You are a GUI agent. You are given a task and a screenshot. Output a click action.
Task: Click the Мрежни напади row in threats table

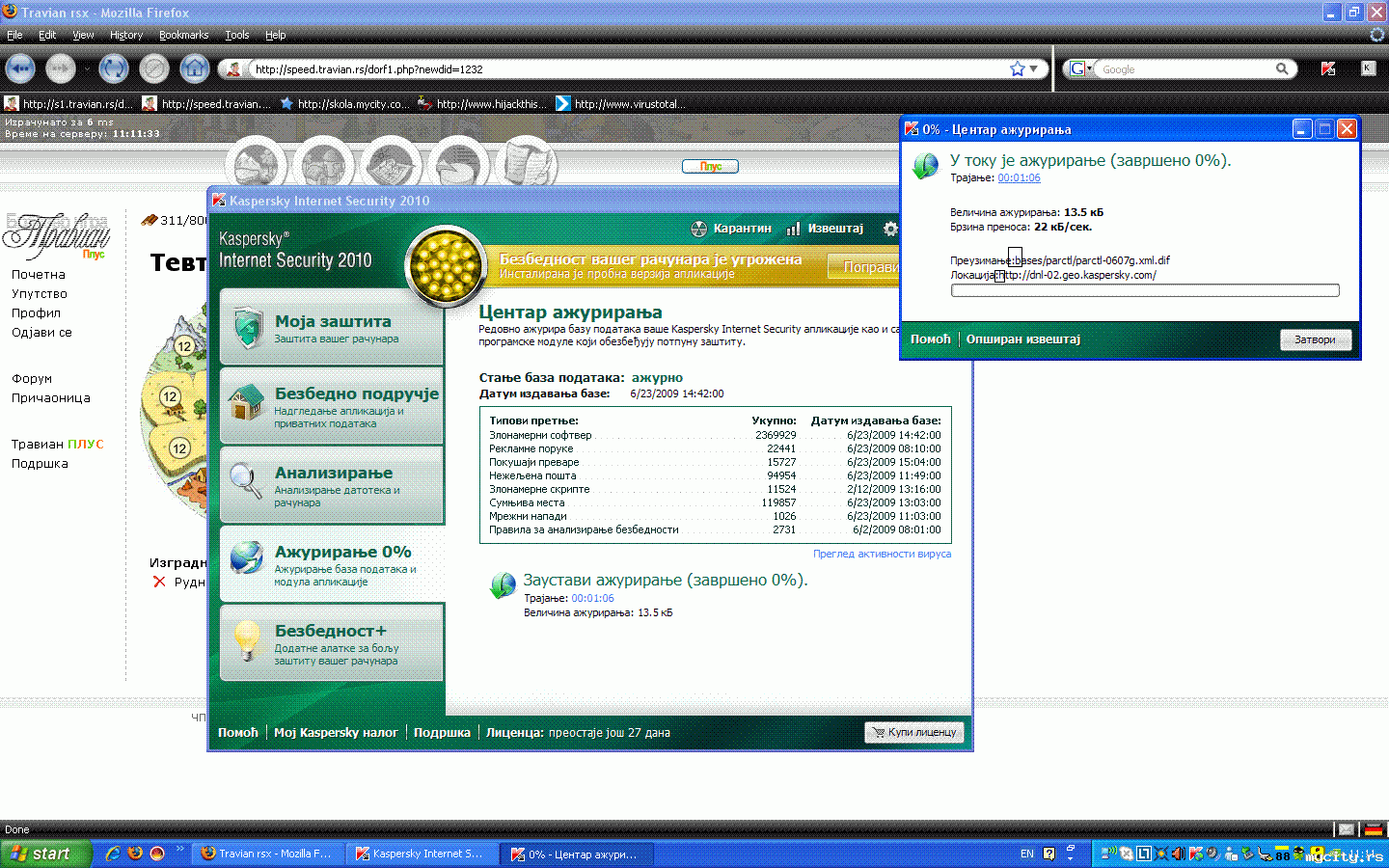715,516
